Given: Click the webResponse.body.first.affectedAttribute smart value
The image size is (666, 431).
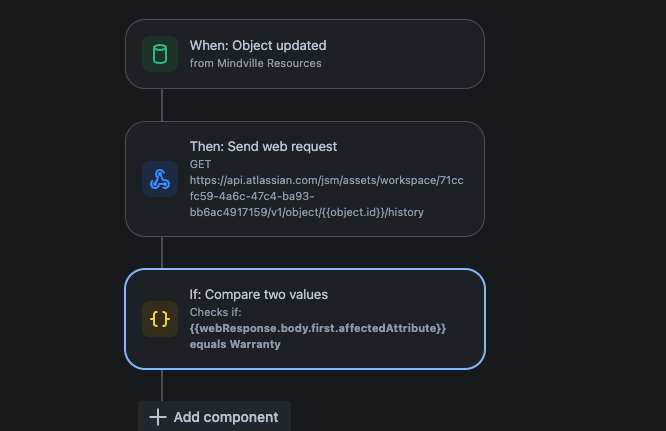Looking at the screenshot, I should click(318, 328).
